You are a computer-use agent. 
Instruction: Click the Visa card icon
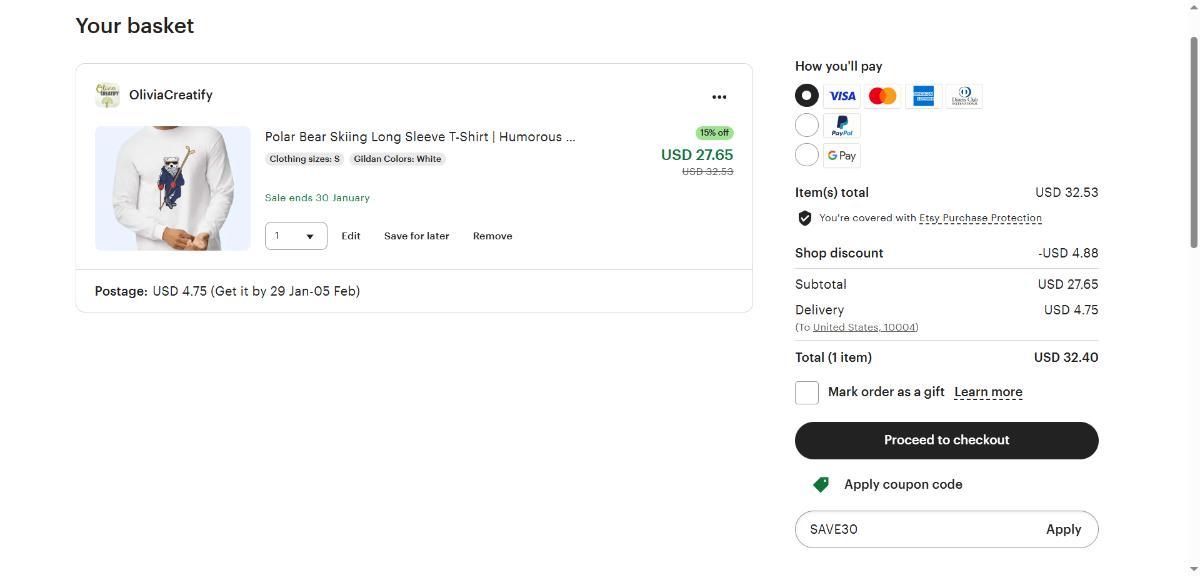[x=842, y=96]
